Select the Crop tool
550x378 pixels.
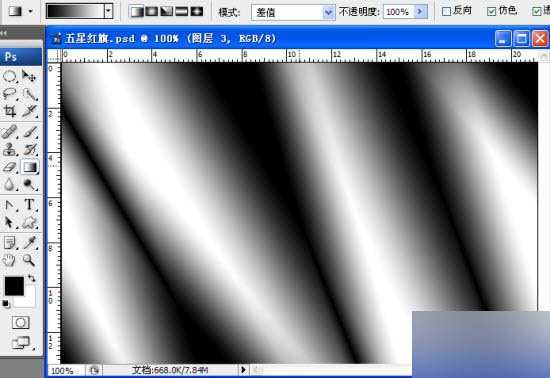tap(9, 111)
